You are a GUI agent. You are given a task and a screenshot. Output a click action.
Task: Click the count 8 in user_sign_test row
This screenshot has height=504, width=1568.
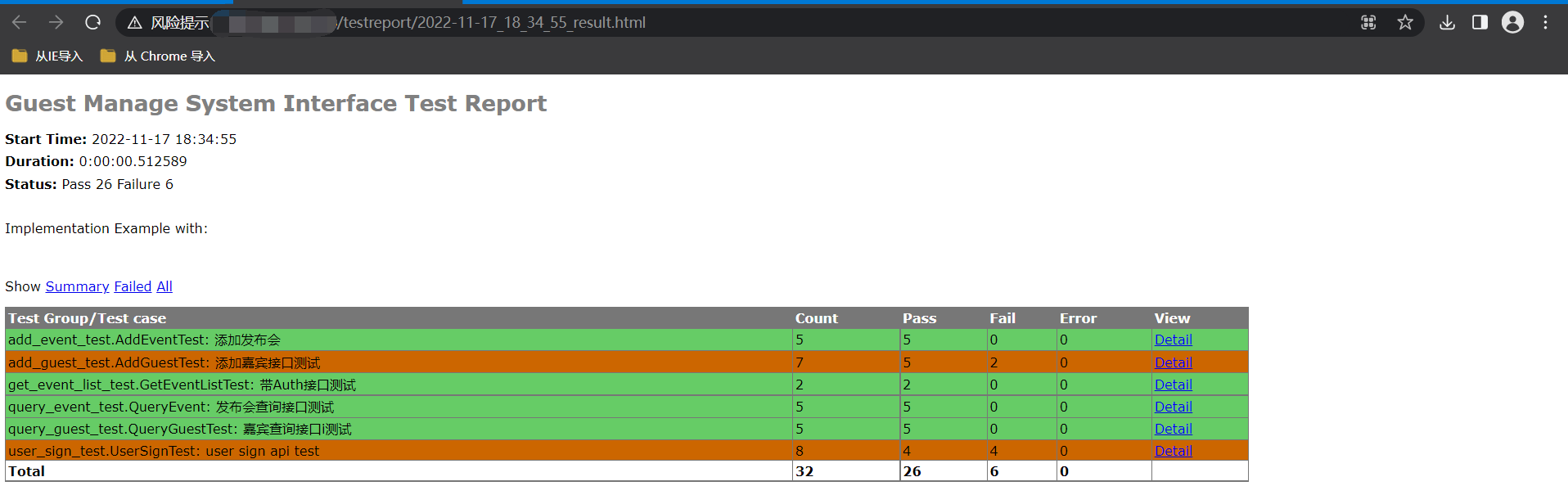[800, 451]
